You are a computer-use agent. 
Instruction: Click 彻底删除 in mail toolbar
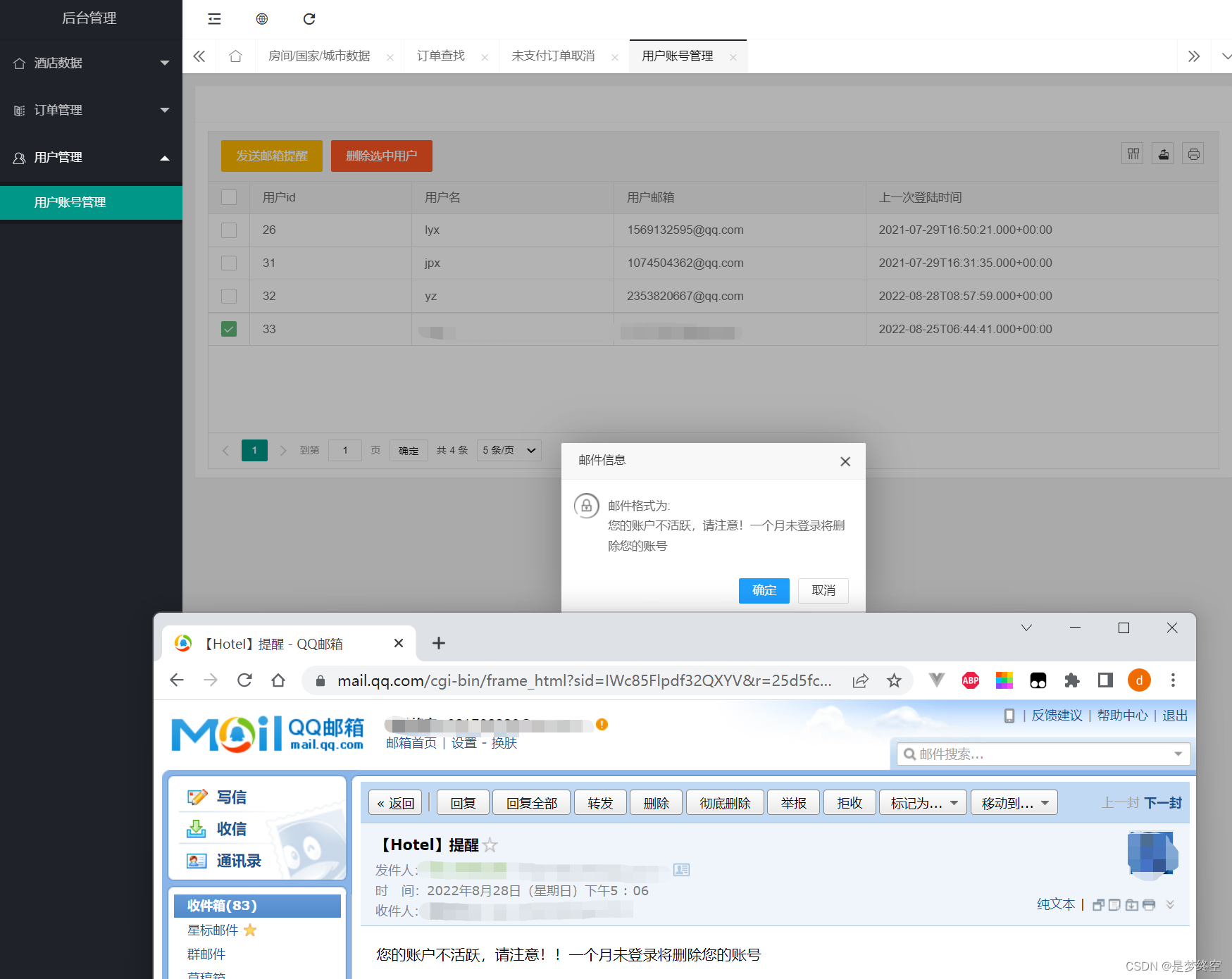(x=725, y=803)
